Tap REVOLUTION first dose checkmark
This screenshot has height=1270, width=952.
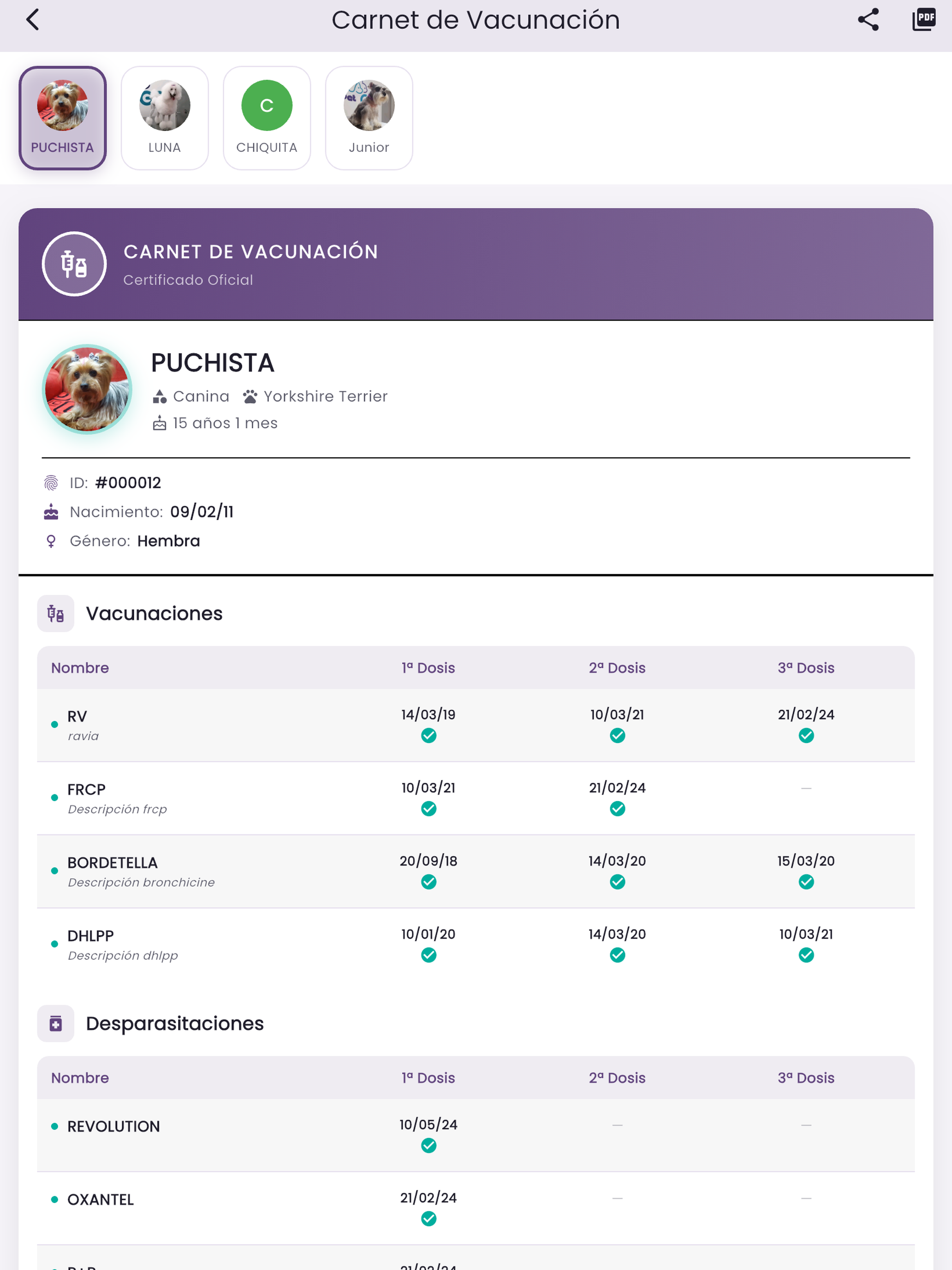(x=428, y=1145)
